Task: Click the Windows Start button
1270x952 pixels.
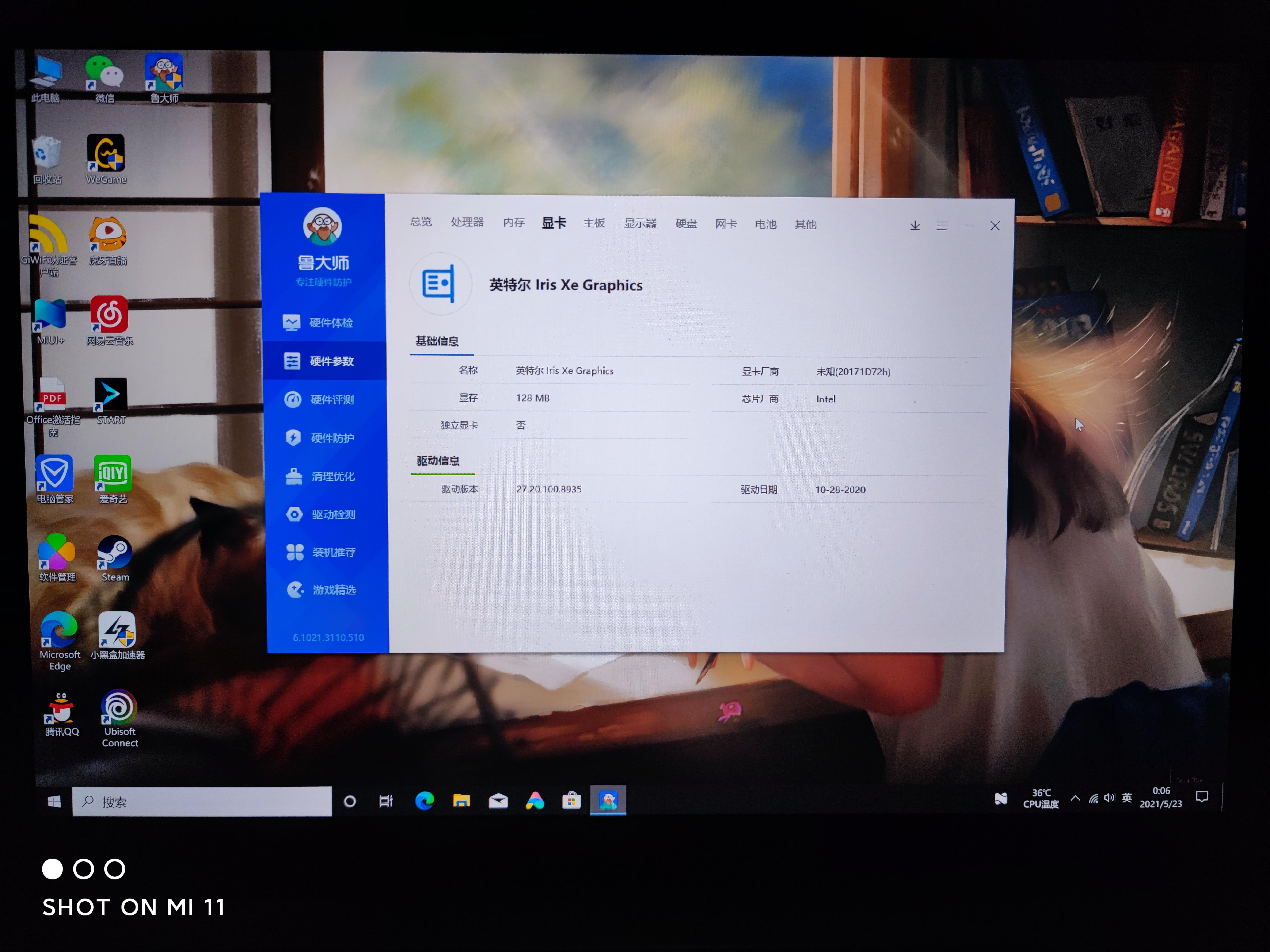Action: coord(54,801)
